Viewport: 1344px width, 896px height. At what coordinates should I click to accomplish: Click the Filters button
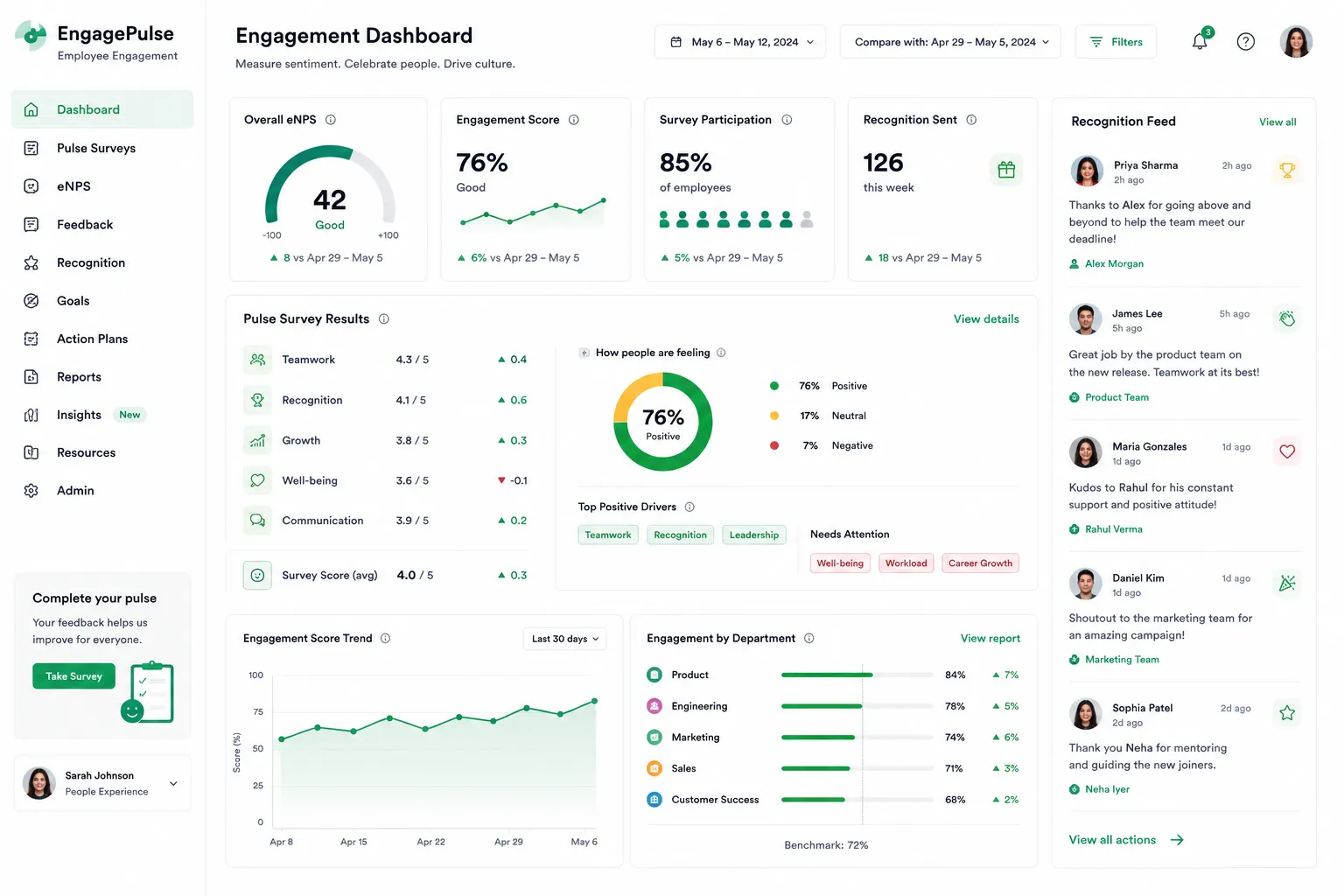tap(1116, 42)
